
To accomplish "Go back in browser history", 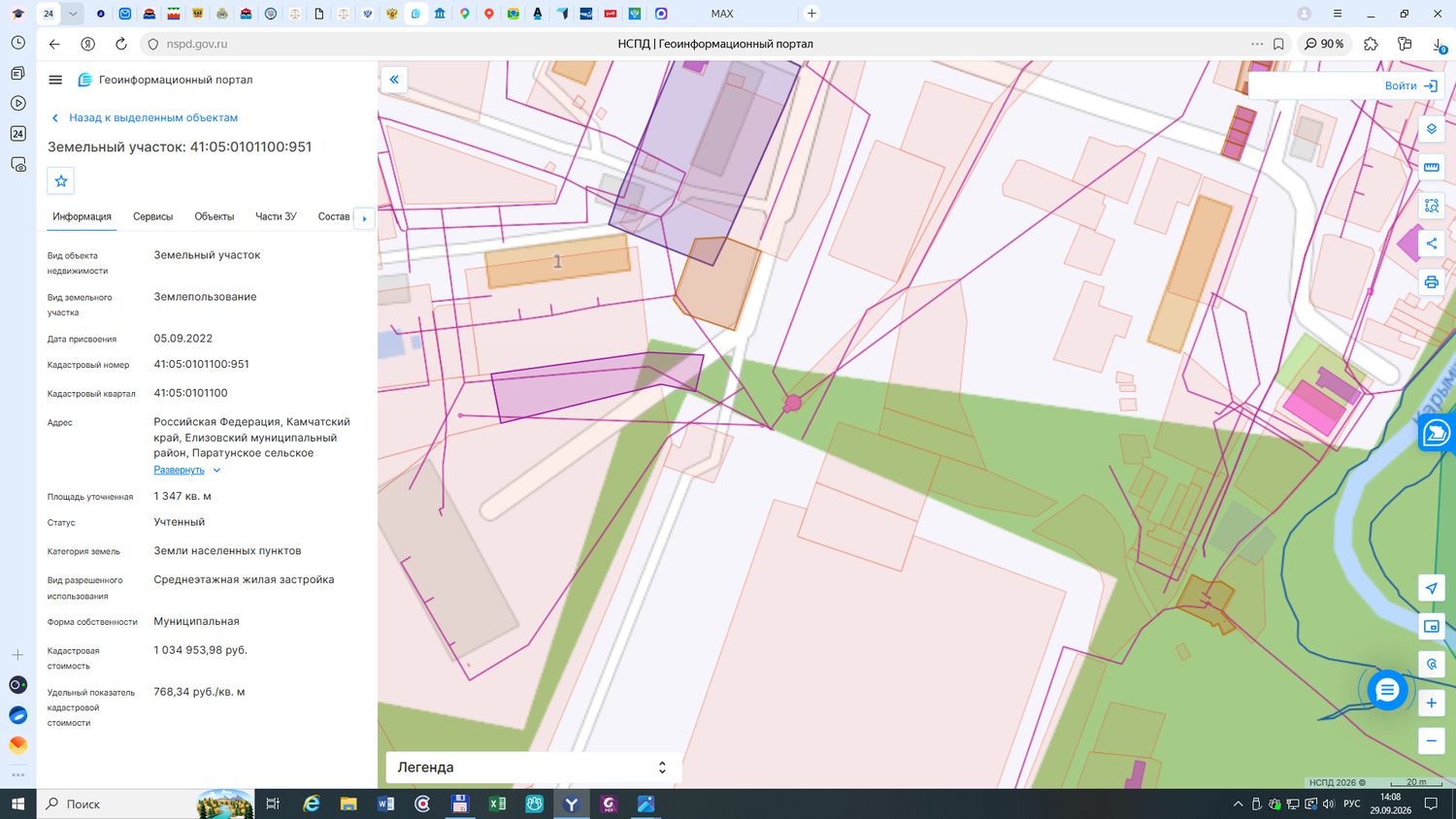I will [54, 44].
